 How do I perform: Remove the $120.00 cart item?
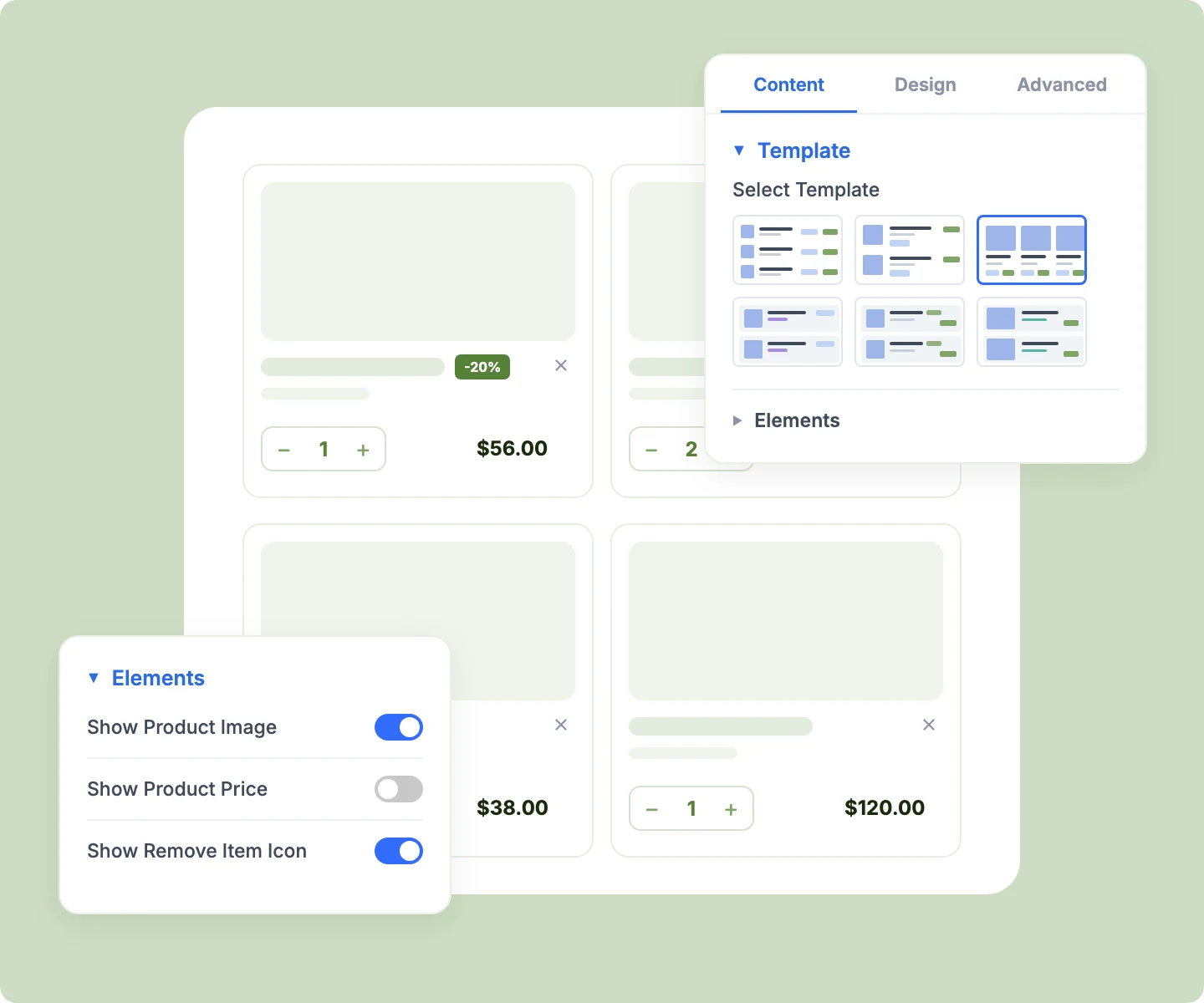[929, 725]
